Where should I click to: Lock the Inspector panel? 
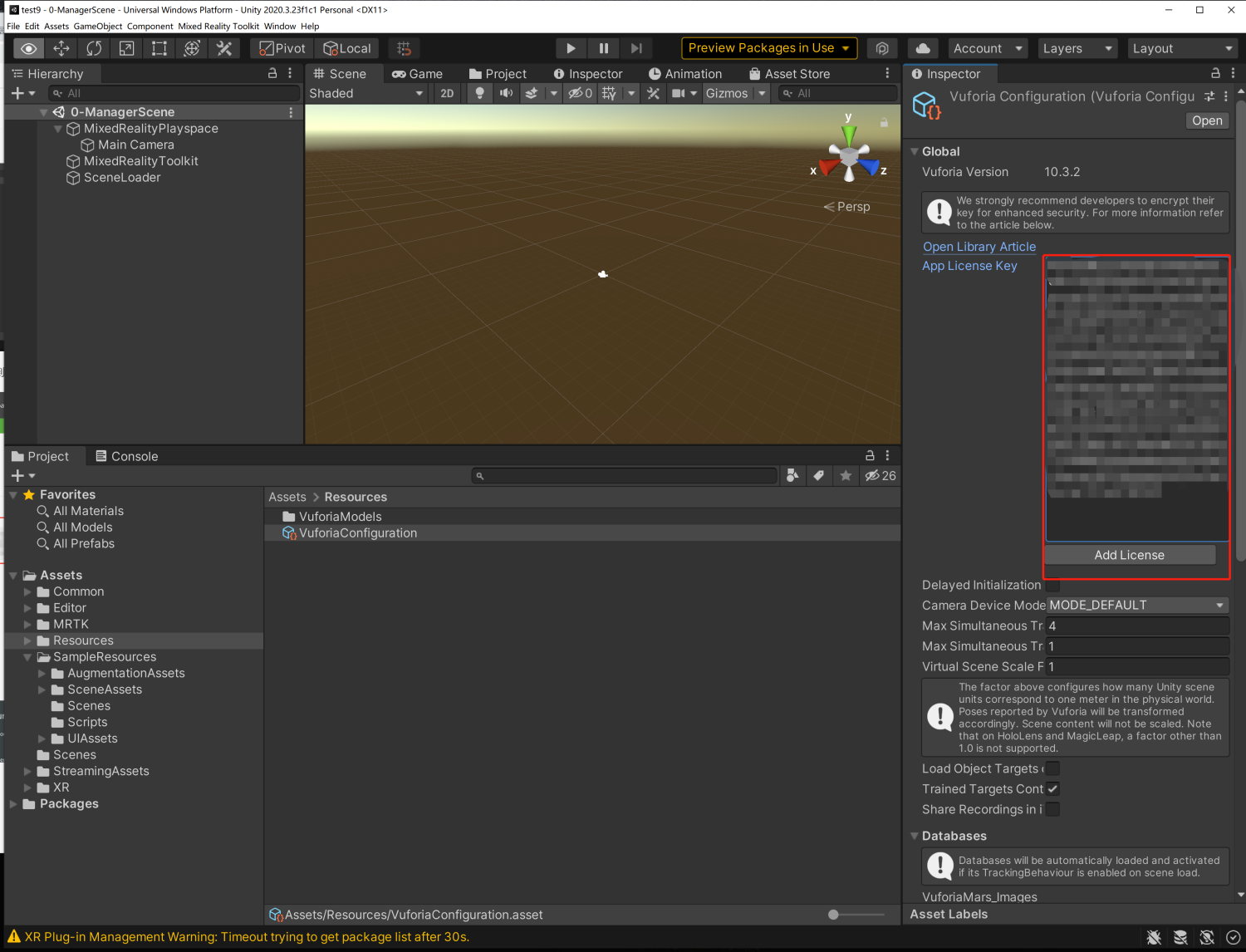[1215, 73]
